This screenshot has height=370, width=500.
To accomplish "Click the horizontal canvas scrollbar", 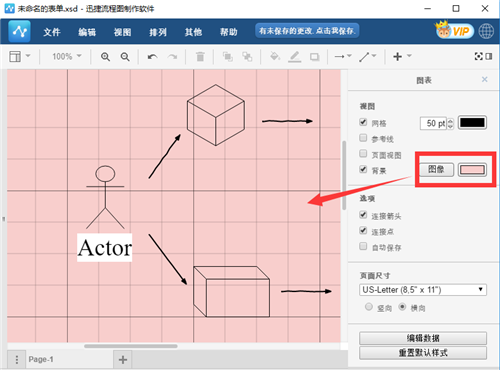I will (x=131, y=346).
